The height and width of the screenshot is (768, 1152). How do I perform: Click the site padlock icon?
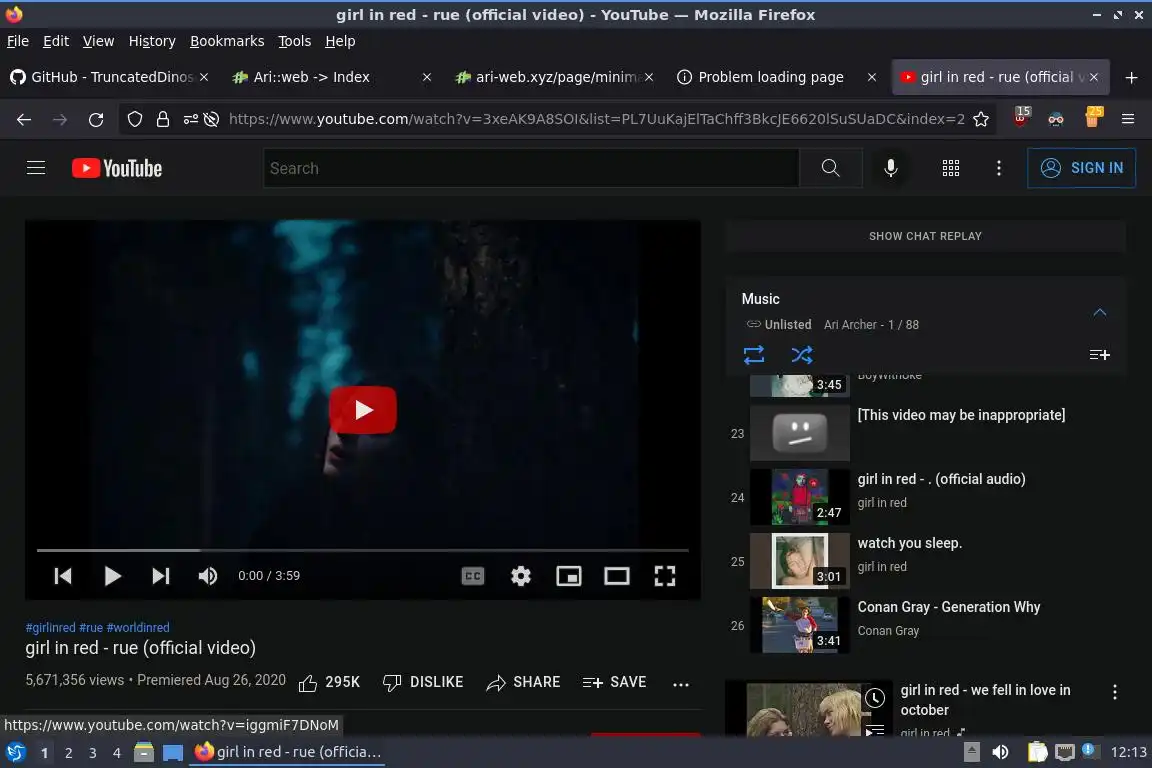[x=162, y=120]
